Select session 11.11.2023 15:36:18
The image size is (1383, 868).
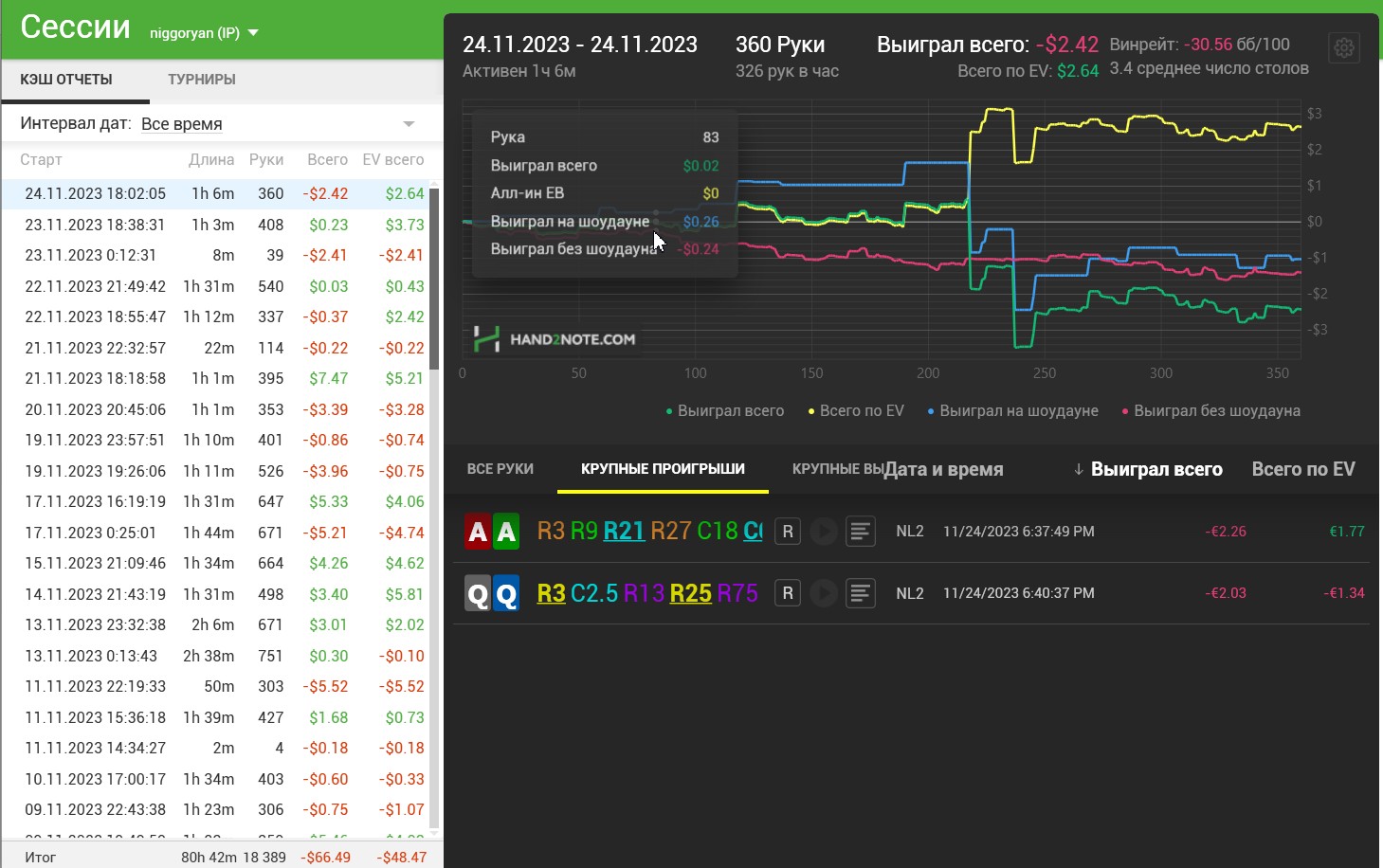(216, 717)
